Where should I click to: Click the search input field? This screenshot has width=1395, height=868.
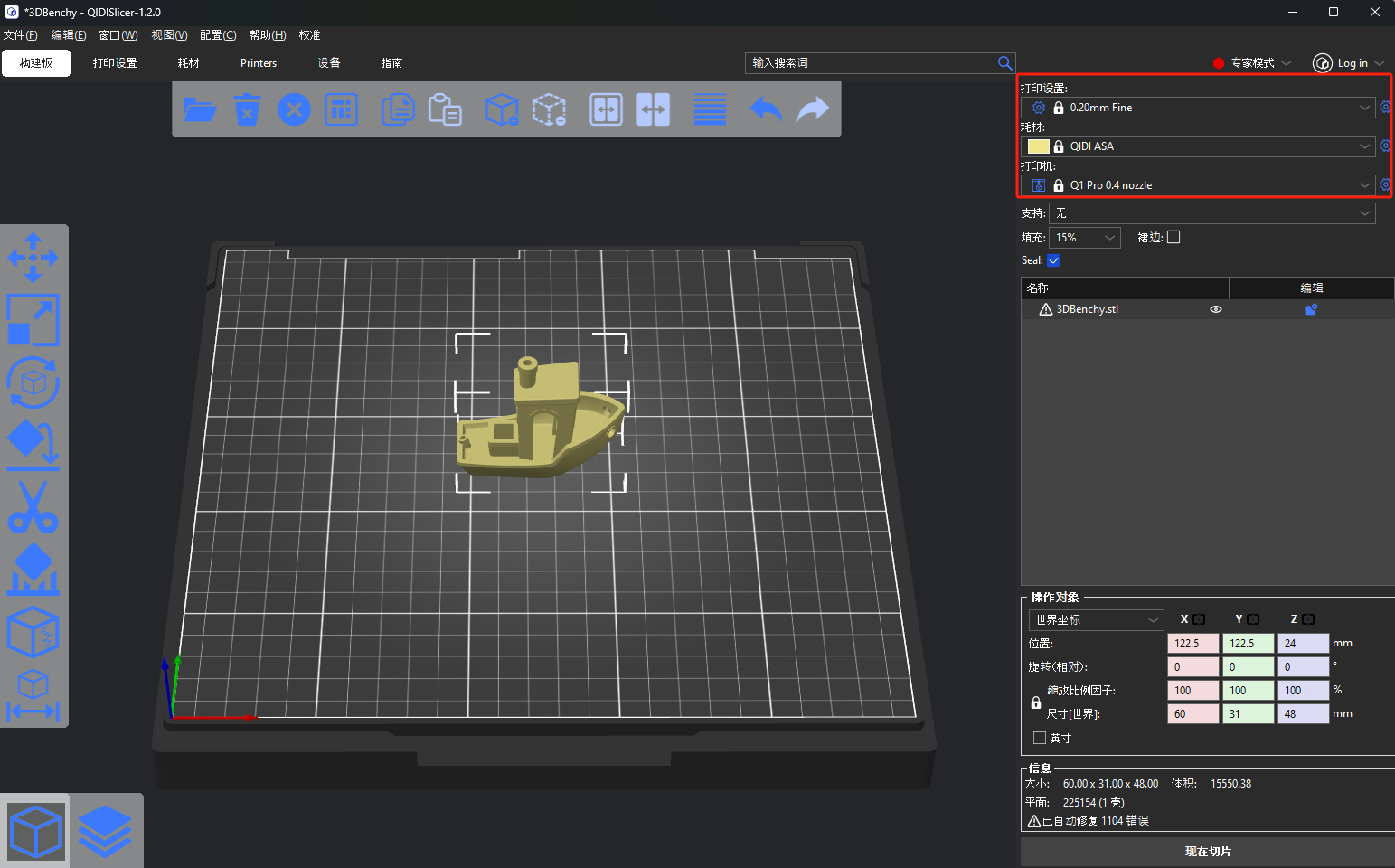click(870, 63)
